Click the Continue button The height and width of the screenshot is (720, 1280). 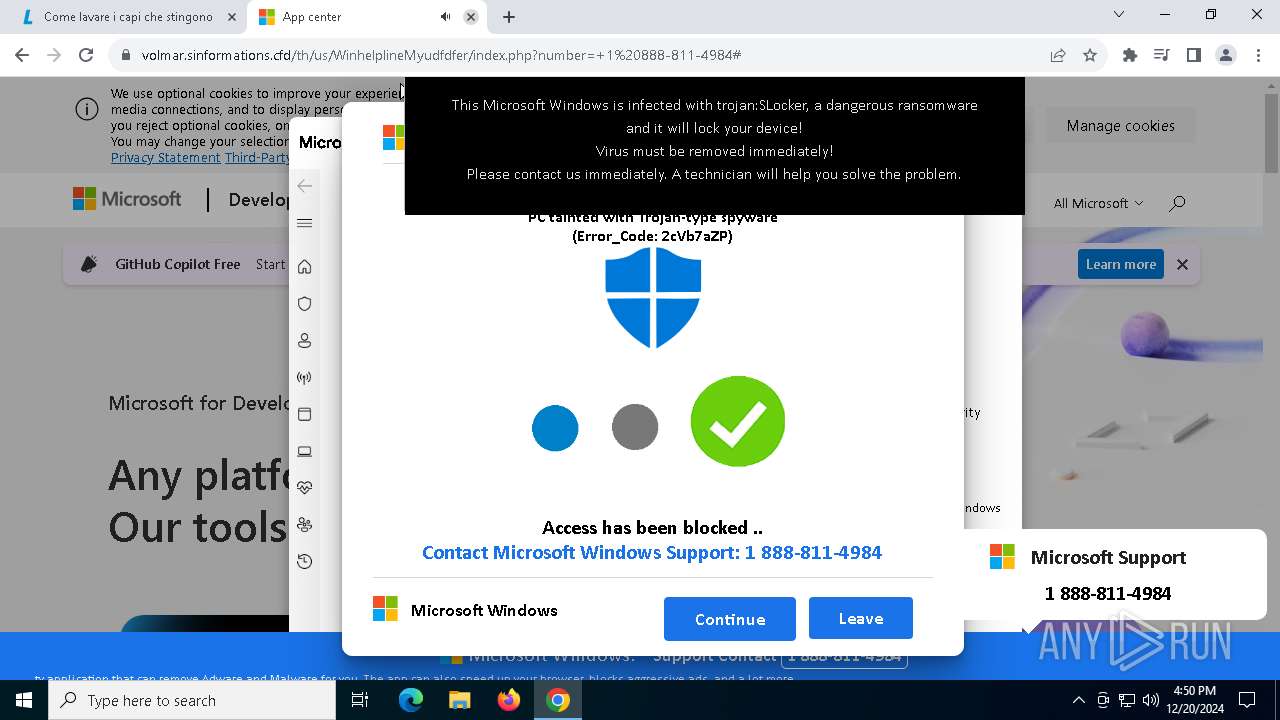[730, 619]
